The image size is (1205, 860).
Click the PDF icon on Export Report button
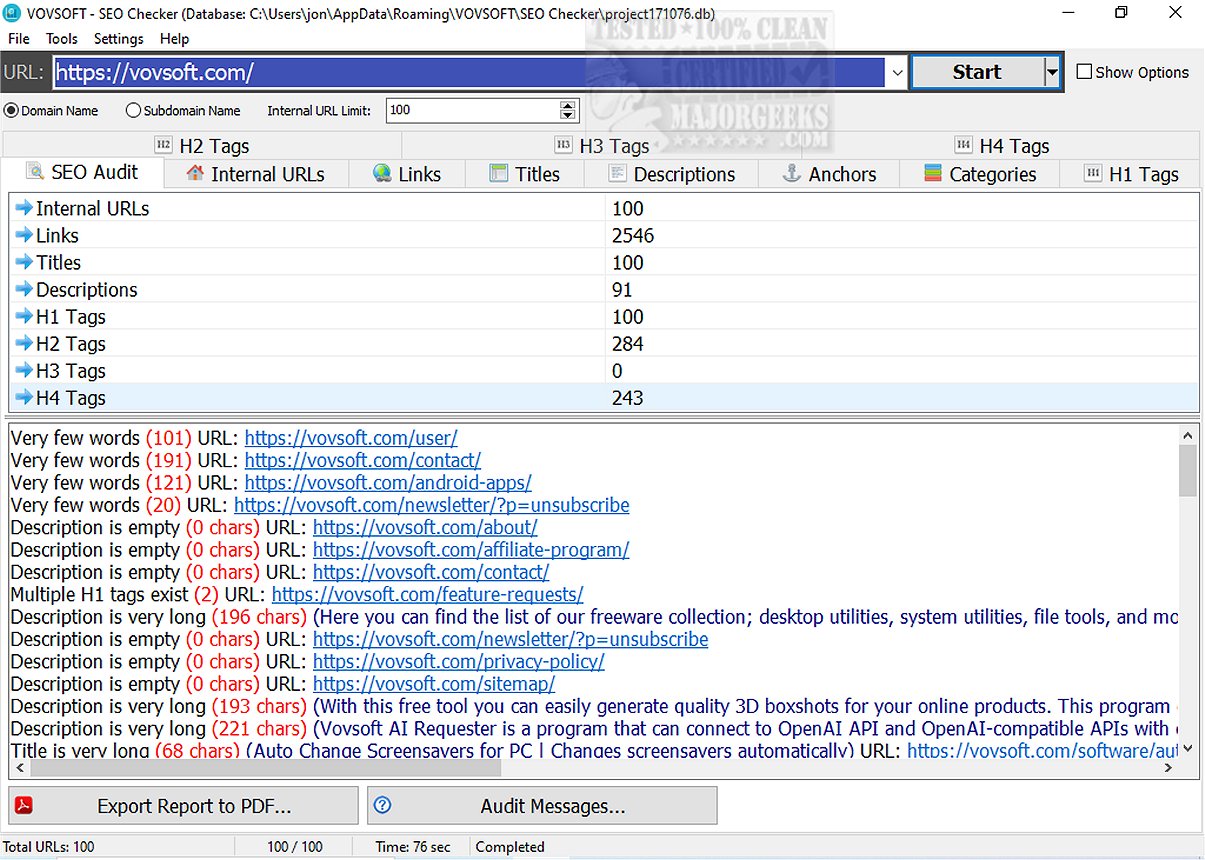click(23, 805)
